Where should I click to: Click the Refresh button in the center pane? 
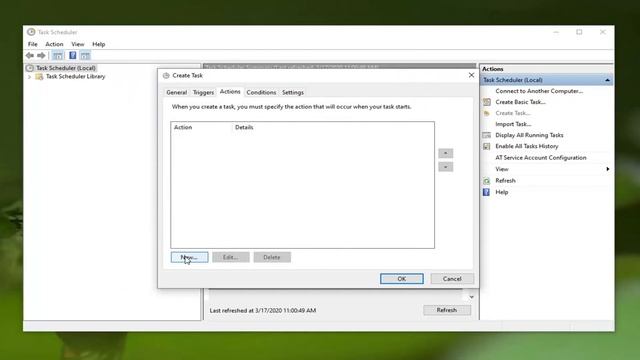click(x=447, y=310)
